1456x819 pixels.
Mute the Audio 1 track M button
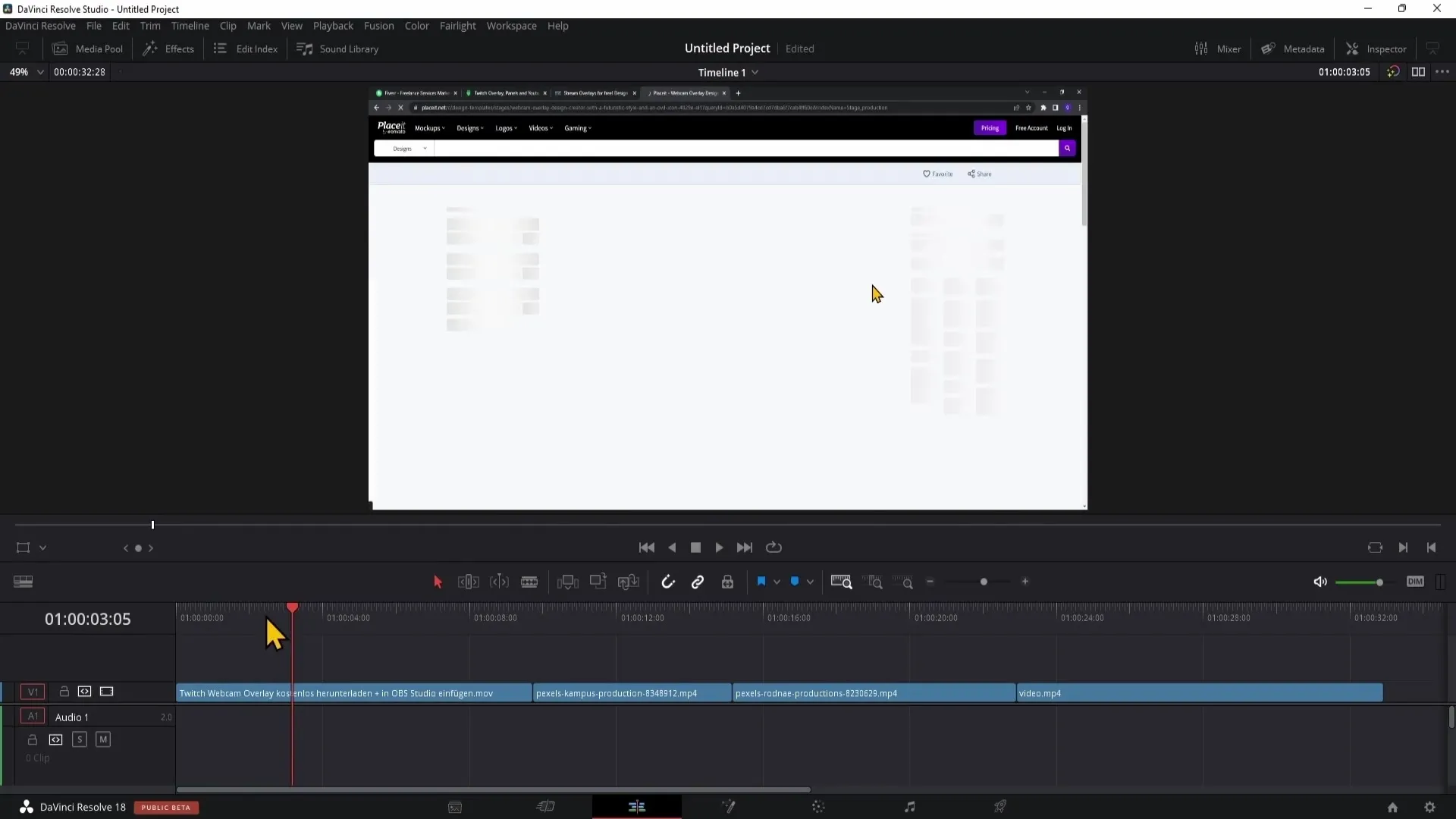102,739
